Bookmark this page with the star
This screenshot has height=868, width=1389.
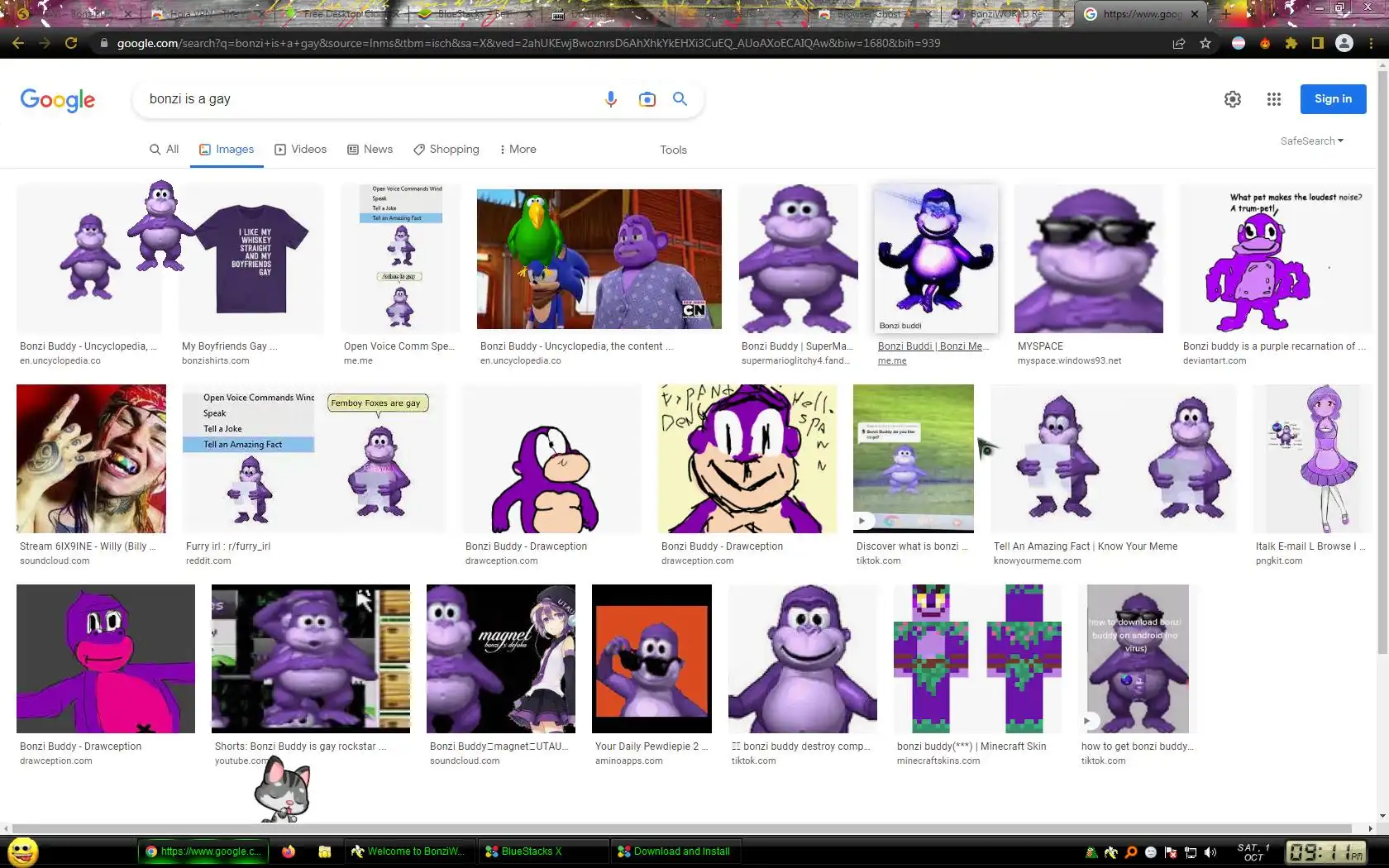1205,43
